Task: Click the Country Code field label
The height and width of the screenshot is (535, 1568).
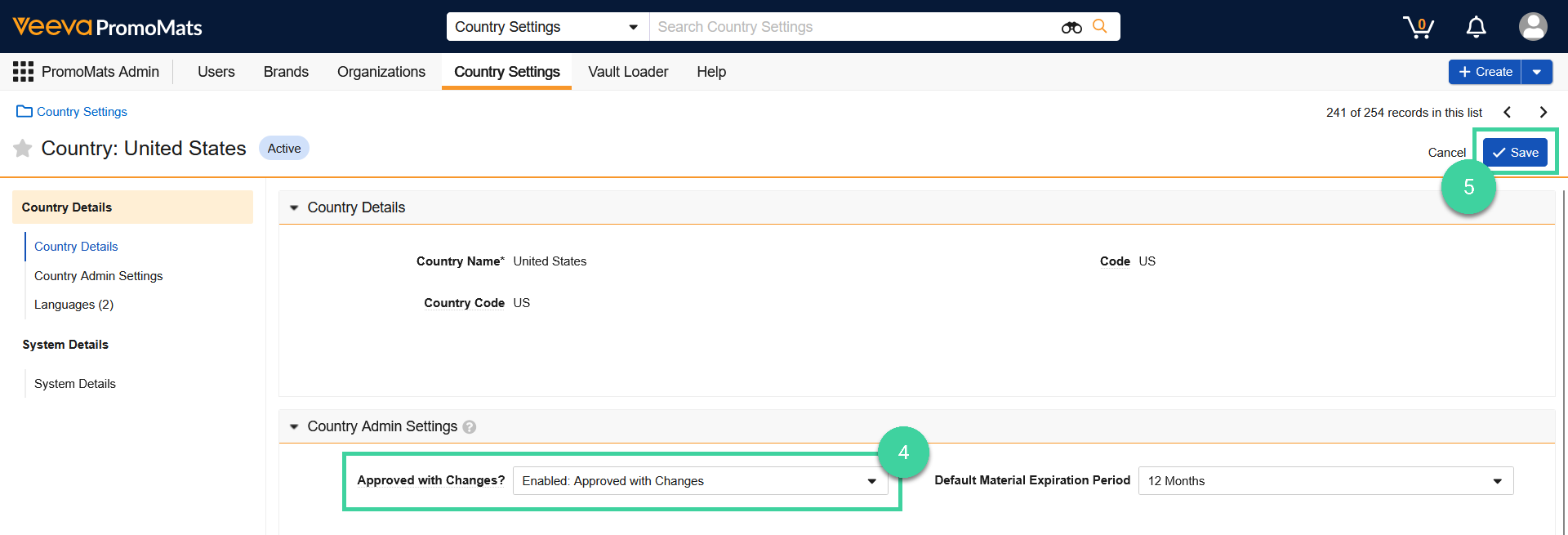Action: (464, 303)
